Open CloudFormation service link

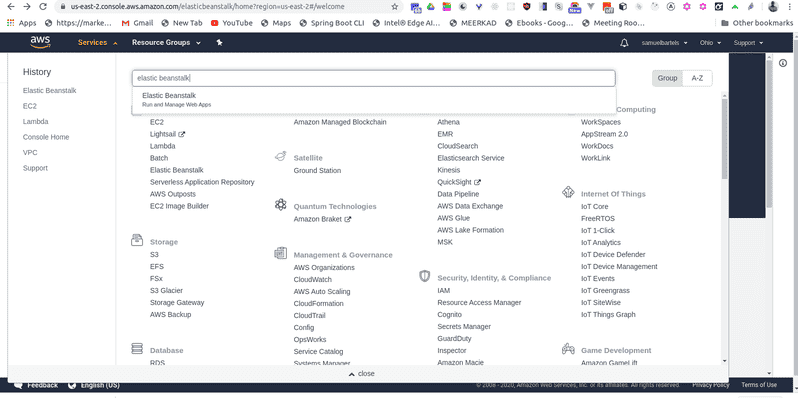pyautogui.click(x=319, y=304)
